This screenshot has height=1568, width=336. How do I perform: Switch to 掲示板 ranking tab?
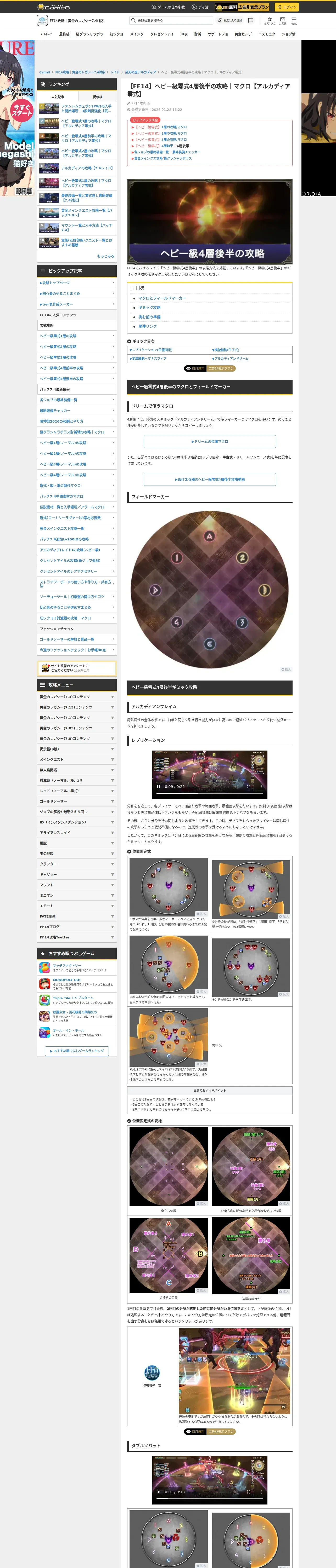pyautogui.click(x=98, y=97)
